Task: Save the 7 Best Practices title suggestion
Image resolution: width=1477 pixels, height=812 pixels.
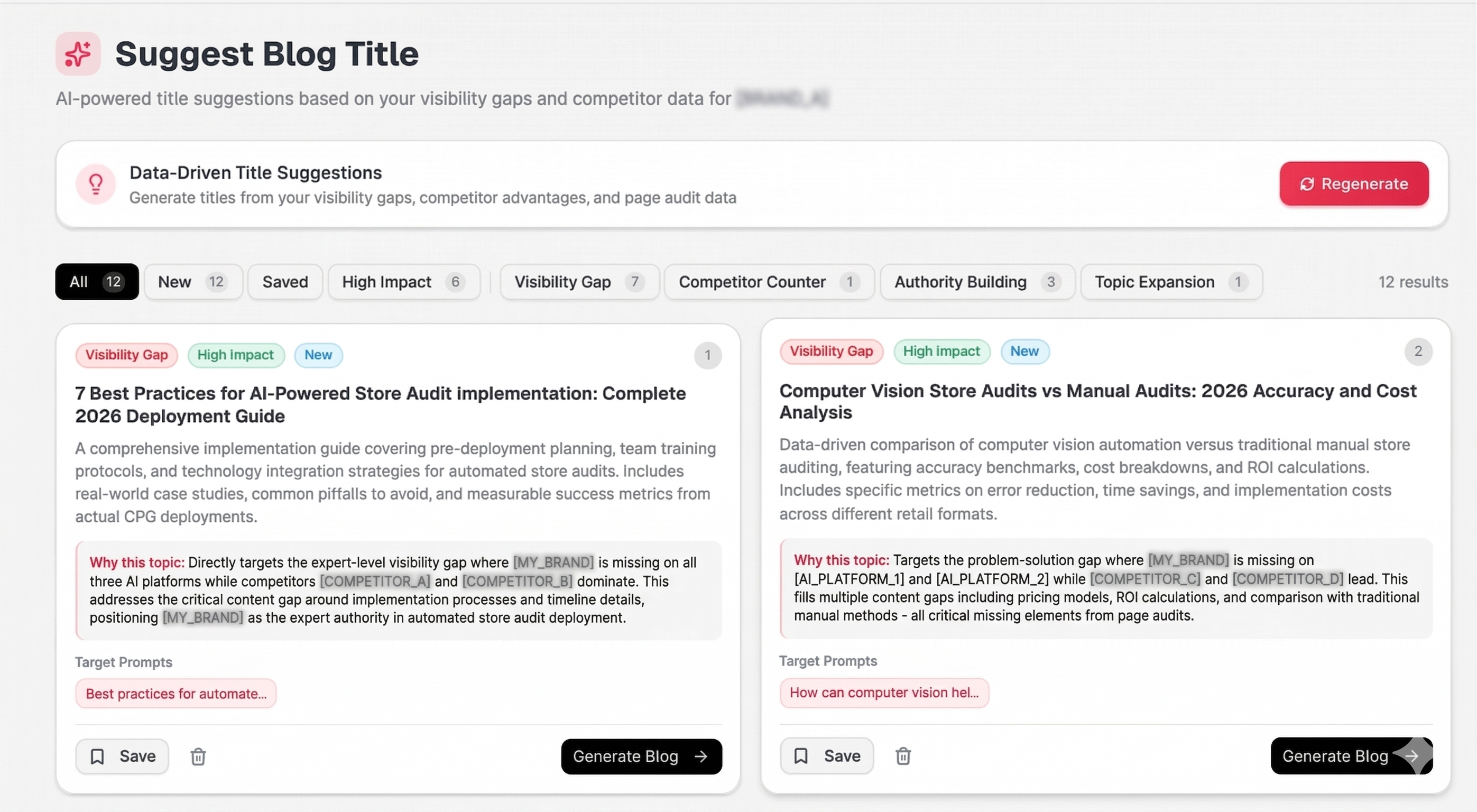Action: (122, 756)
